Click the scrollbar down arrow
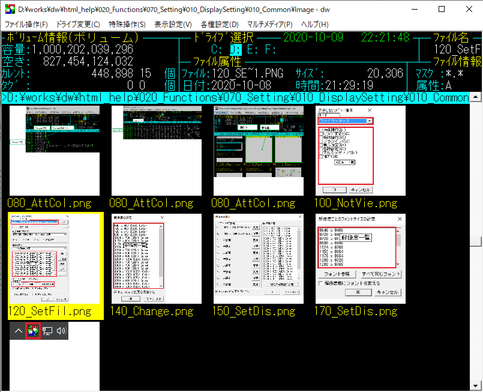Viewport: 483px width, 392px height. [475, 386]
